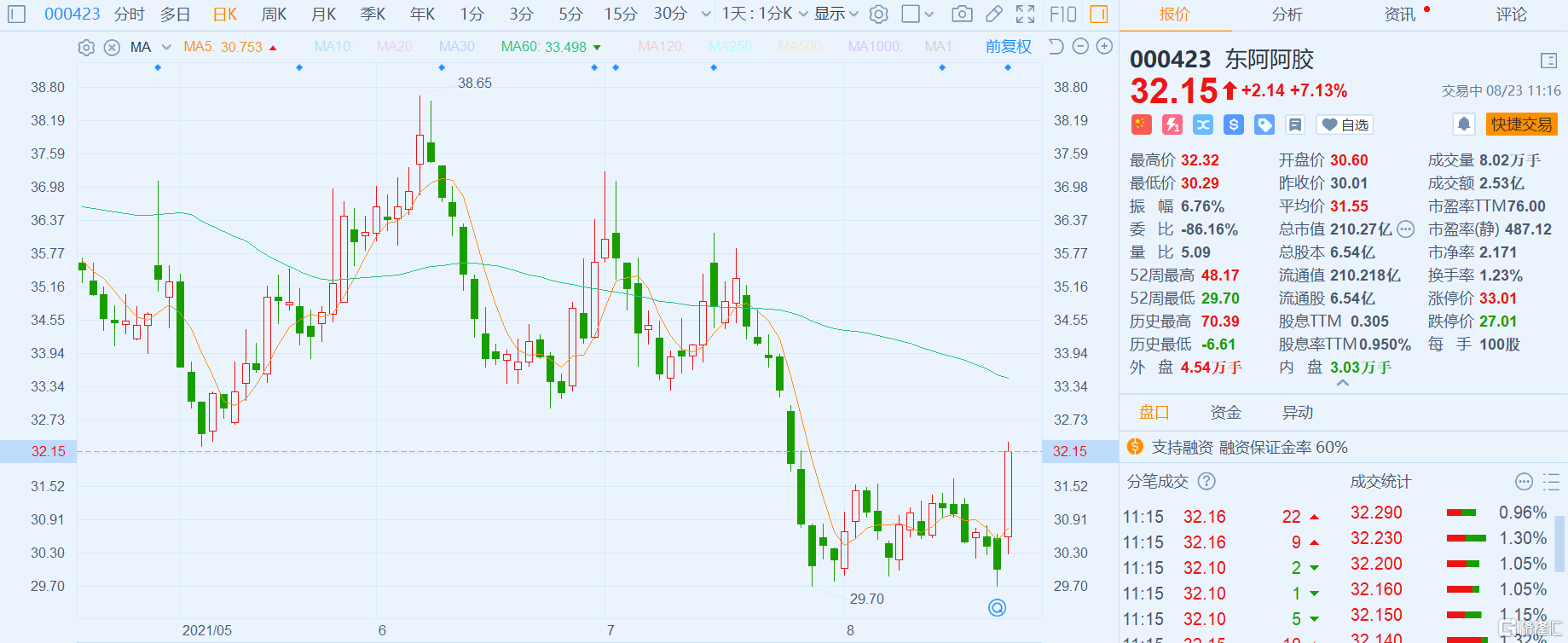Open help question mark beside 分笔成交

[x=1206, y=481]
